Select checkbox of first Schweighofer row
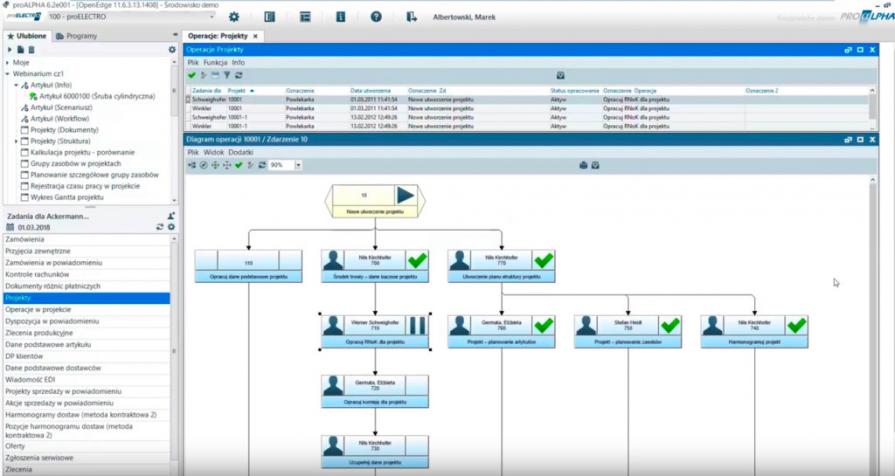Screen dimensions: 895x476 coord(188,100)
